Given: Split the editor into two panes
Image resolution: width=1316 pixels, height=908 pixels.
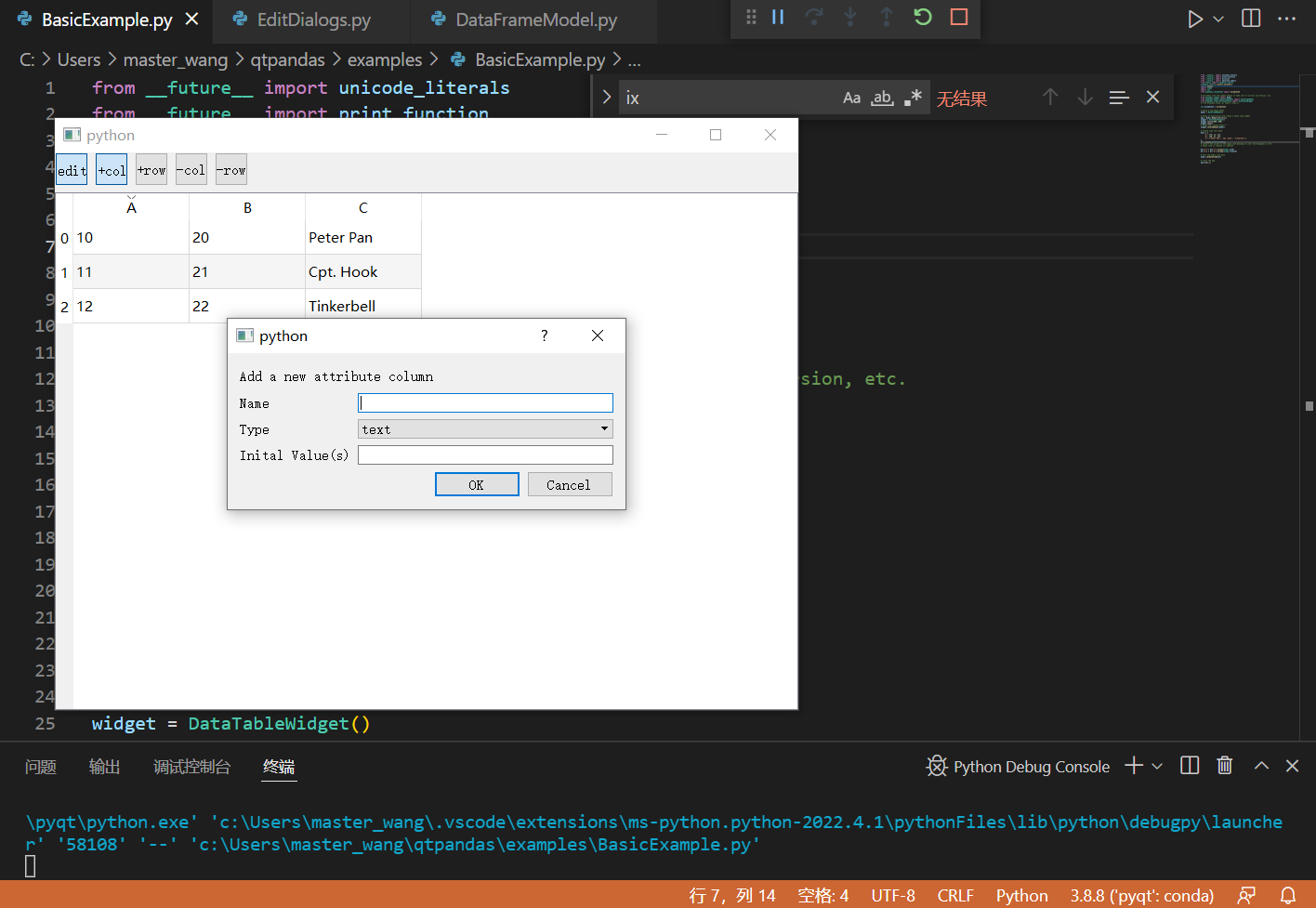Looking at the screenshot, I should [1250, 17].
